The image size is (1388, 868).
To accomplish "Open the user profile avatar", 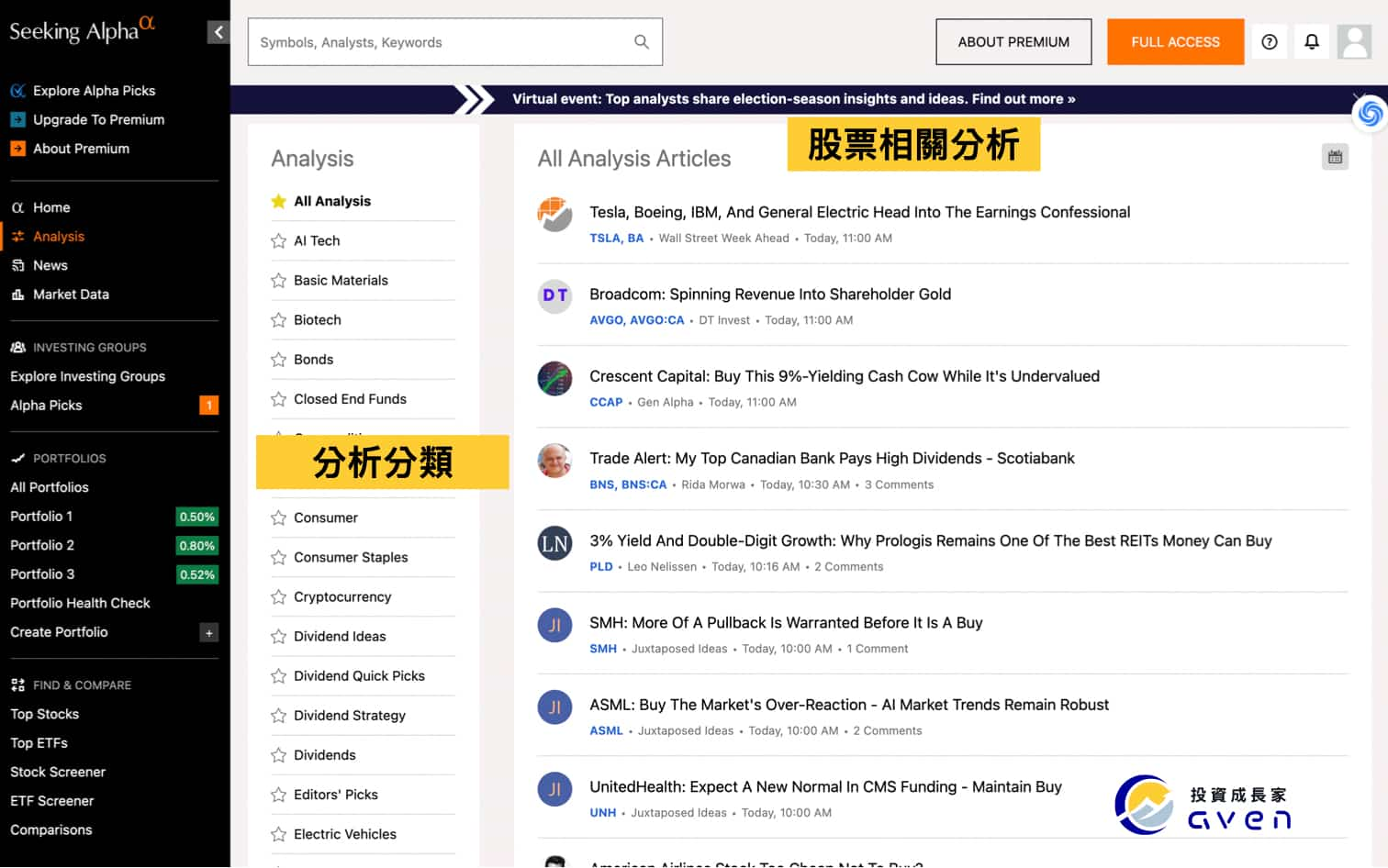I will 1354,41.
